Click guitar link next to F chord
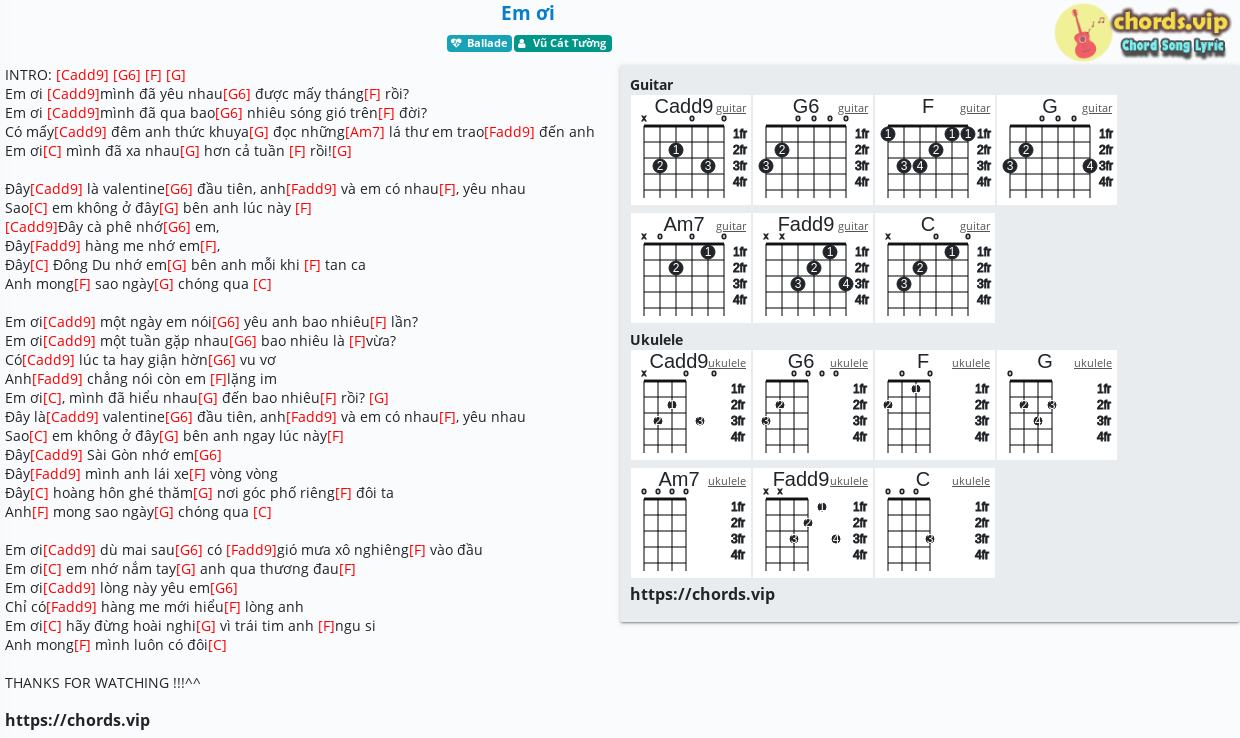1240x738 pixels. pyautogui.click(x=975, y=108)
